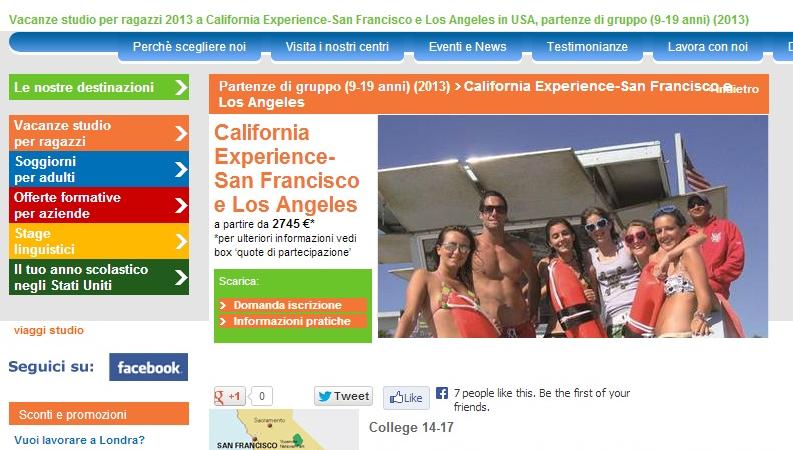Click the Google +1 icon button
Screen dimensions: 793x450
click(x=230, y=396)
